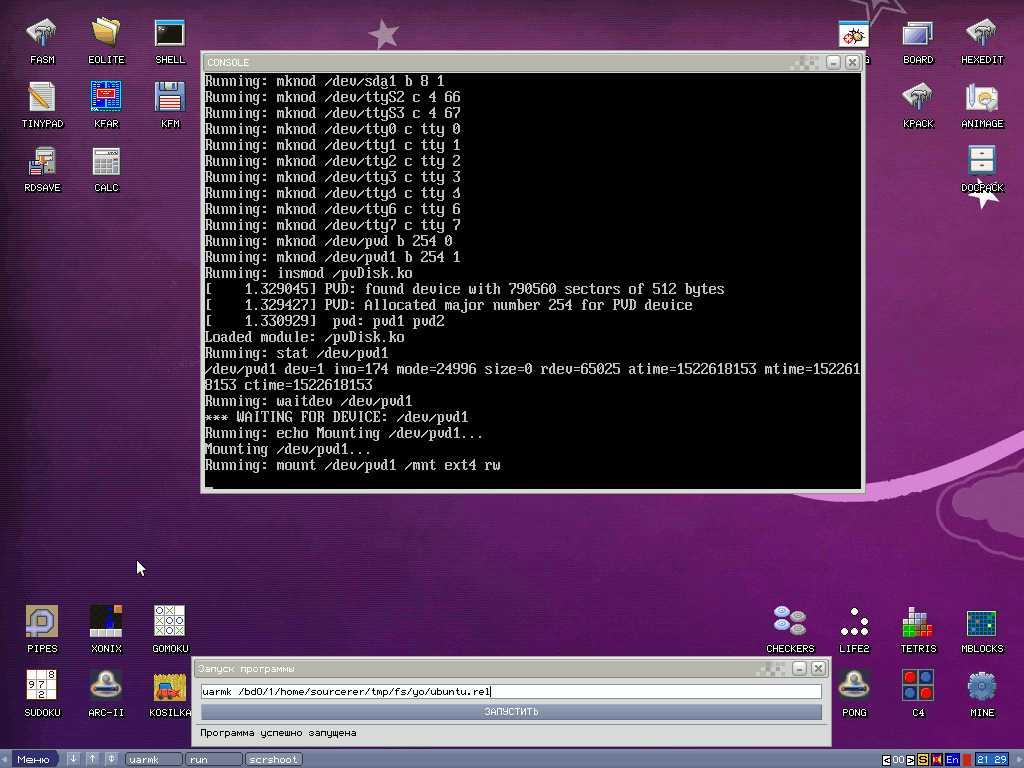Launch the CHECKERS game icon

click(x=790, y=623)
